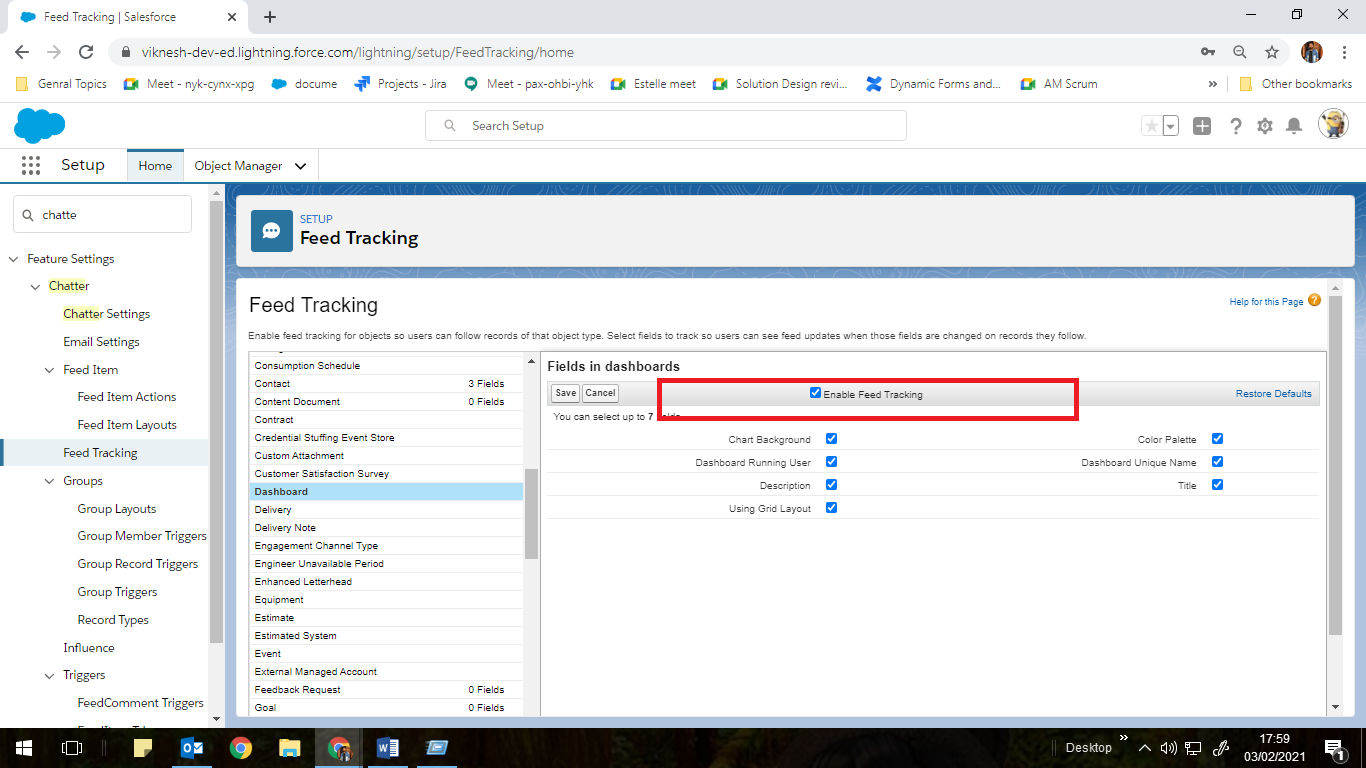
Task: Disable the Enable Feed Tracking checkbox
Action: click(815, 393)
